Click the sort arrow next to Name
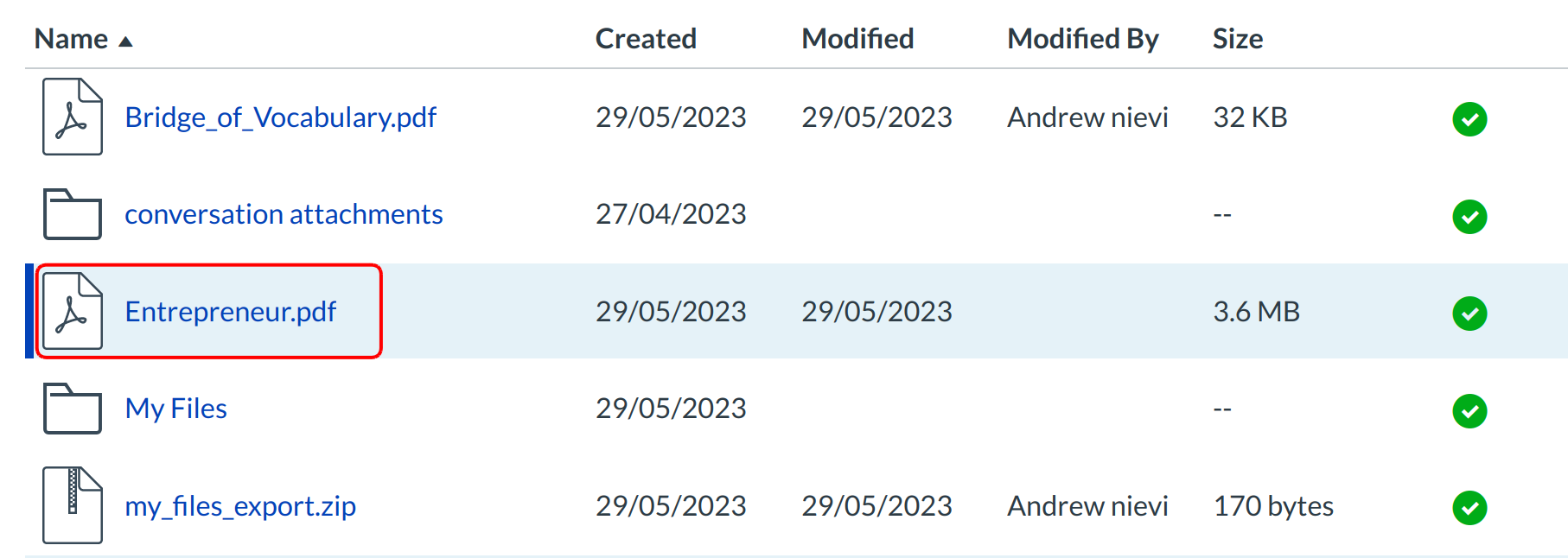The image size is (1568, 558). (x=125, y=41)
